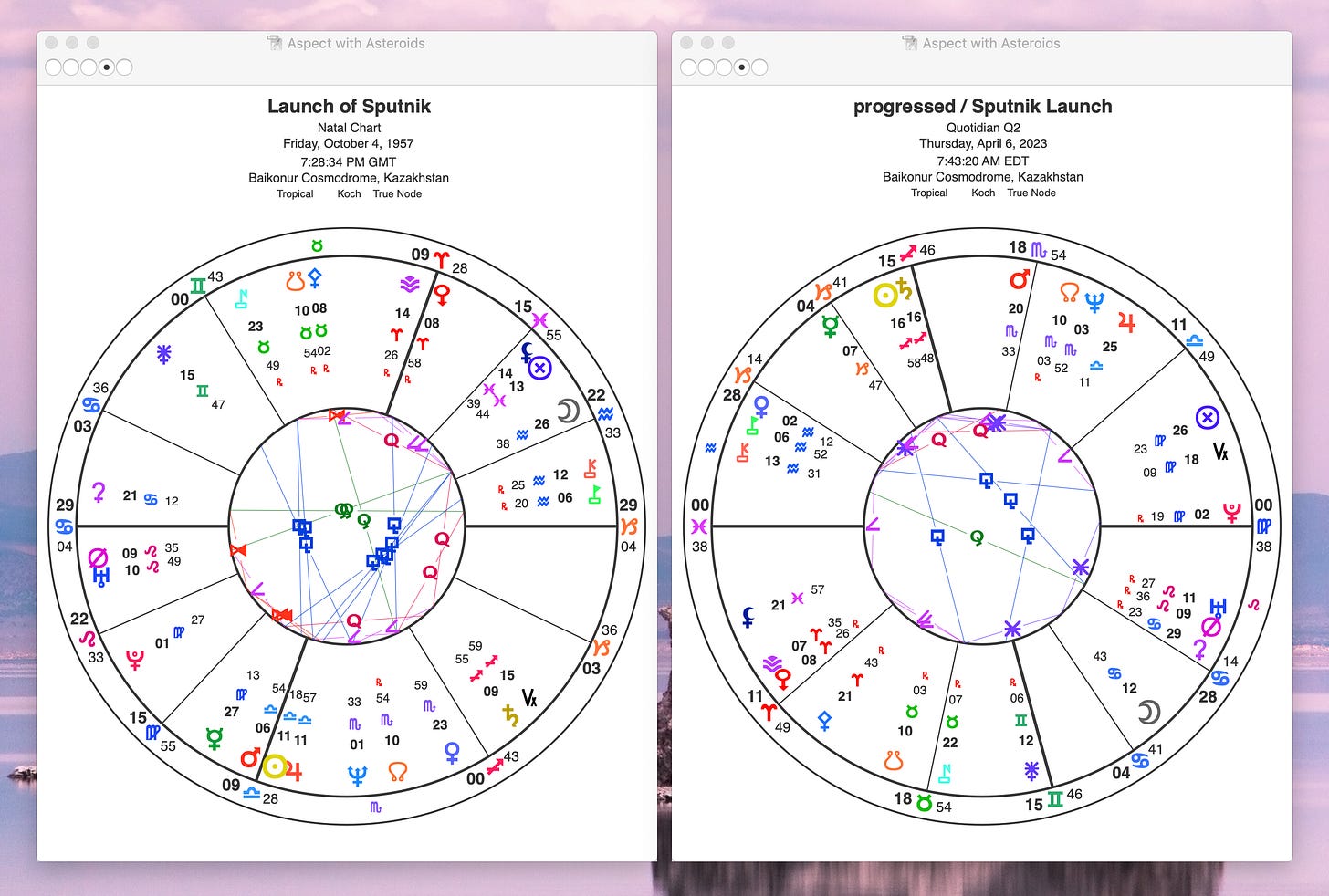Select third page dot in progressed Sputnik window

click(x=724, y=67)
